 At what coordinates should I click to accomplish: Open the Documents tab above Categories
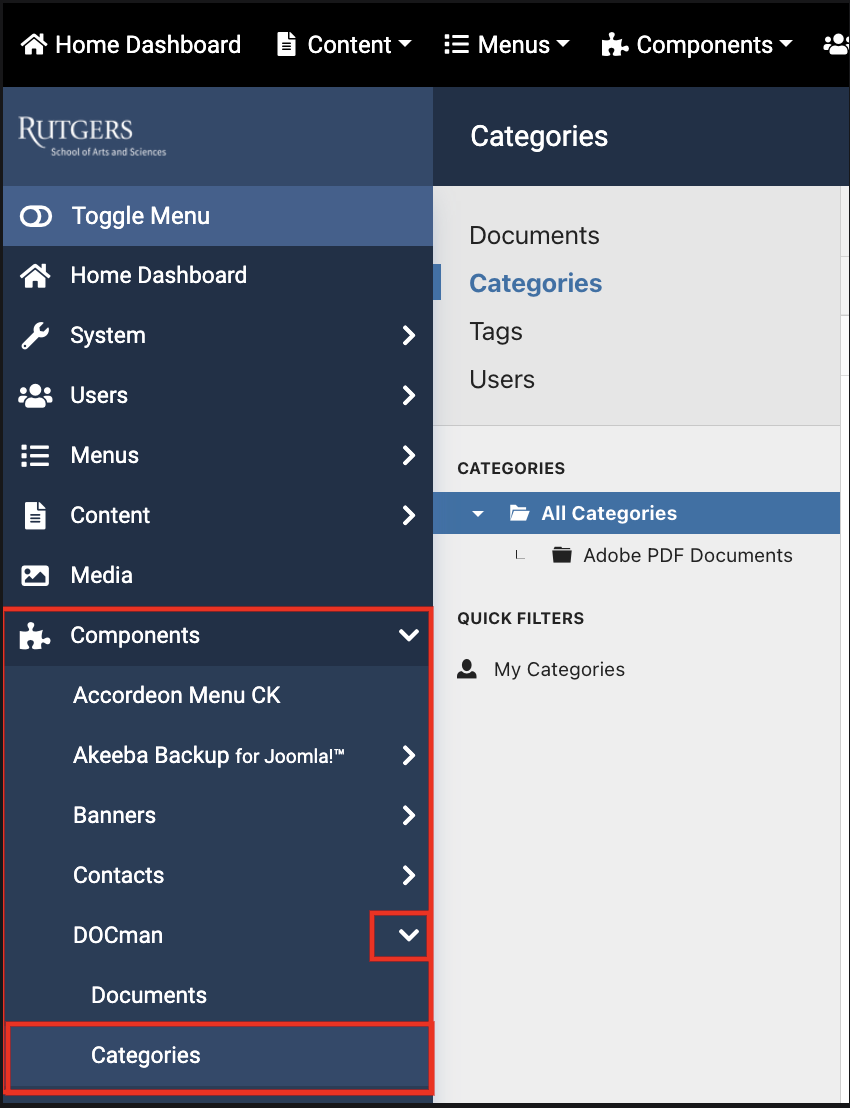[x=534, y=235]
